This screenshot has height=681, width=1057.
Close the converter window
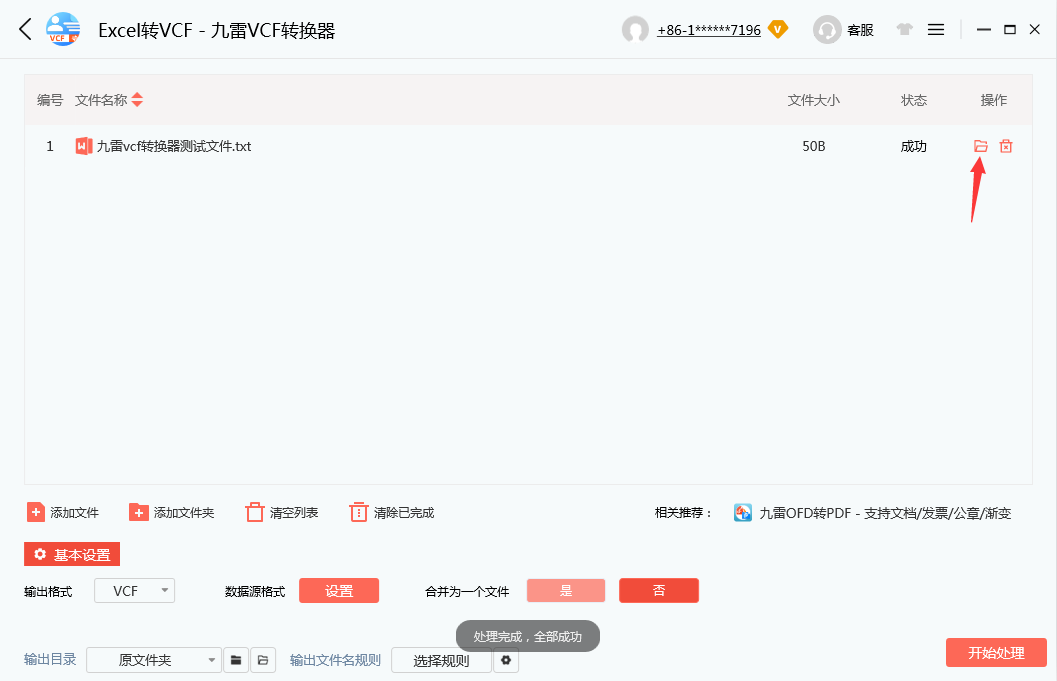[x=1035, y=30]
